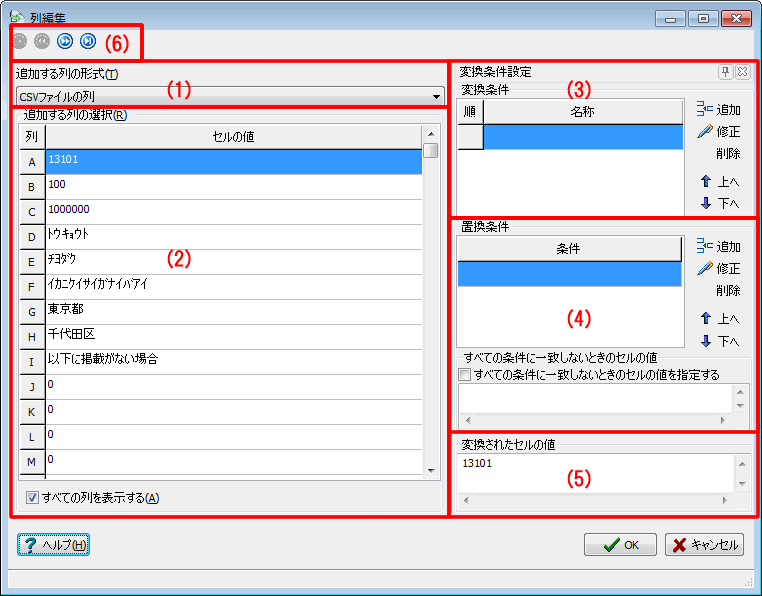Move conversion condition up with 上へ arrow

click(x=718, y=182)
